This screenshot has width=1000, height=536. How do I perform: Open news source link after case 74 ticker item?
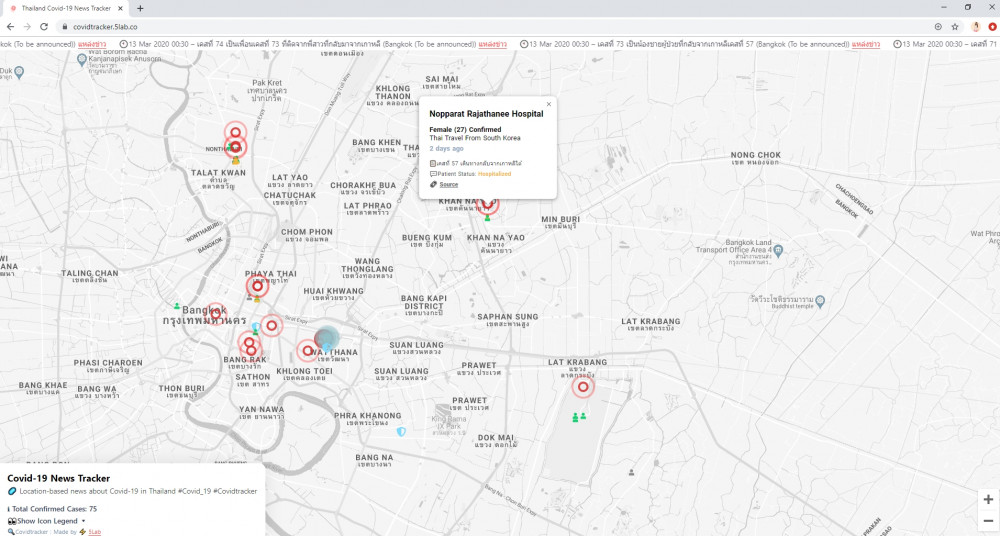coord(492,44)
